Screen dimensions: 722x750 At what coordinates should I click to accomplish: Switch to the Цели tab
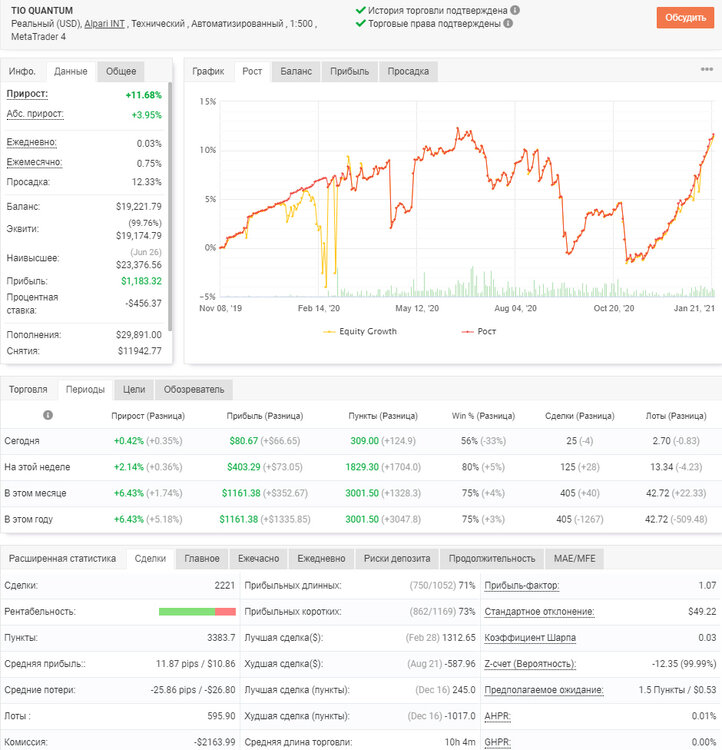click(x=134, y=389)
